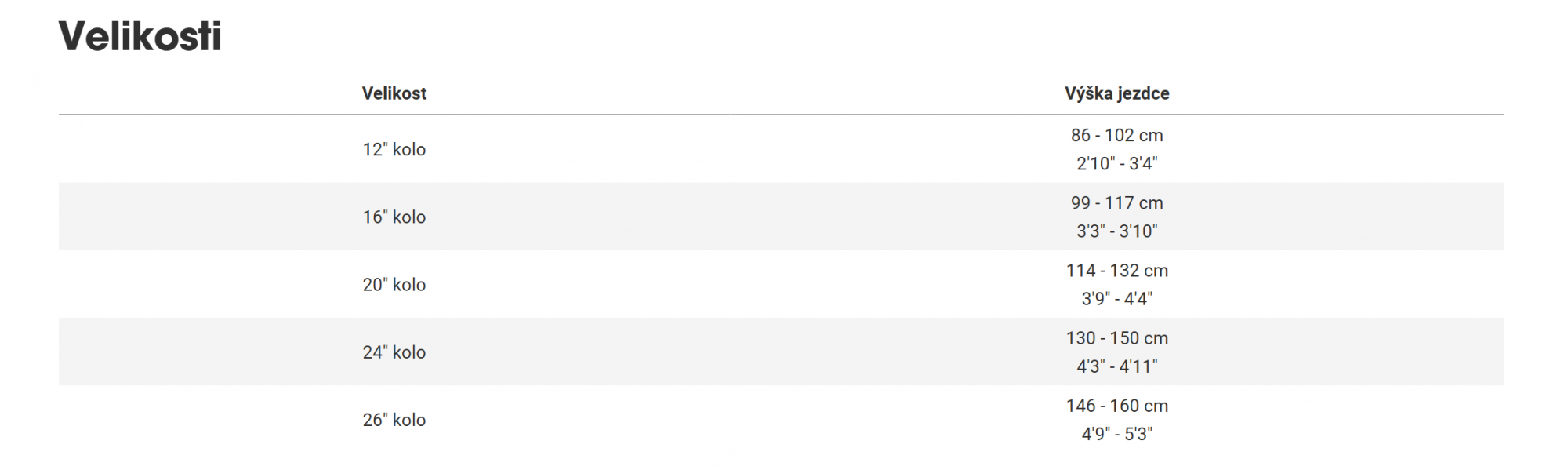Select the 99 - 117 cm height value
This screenshot has width=1568, height=470.
point(1116,202)
